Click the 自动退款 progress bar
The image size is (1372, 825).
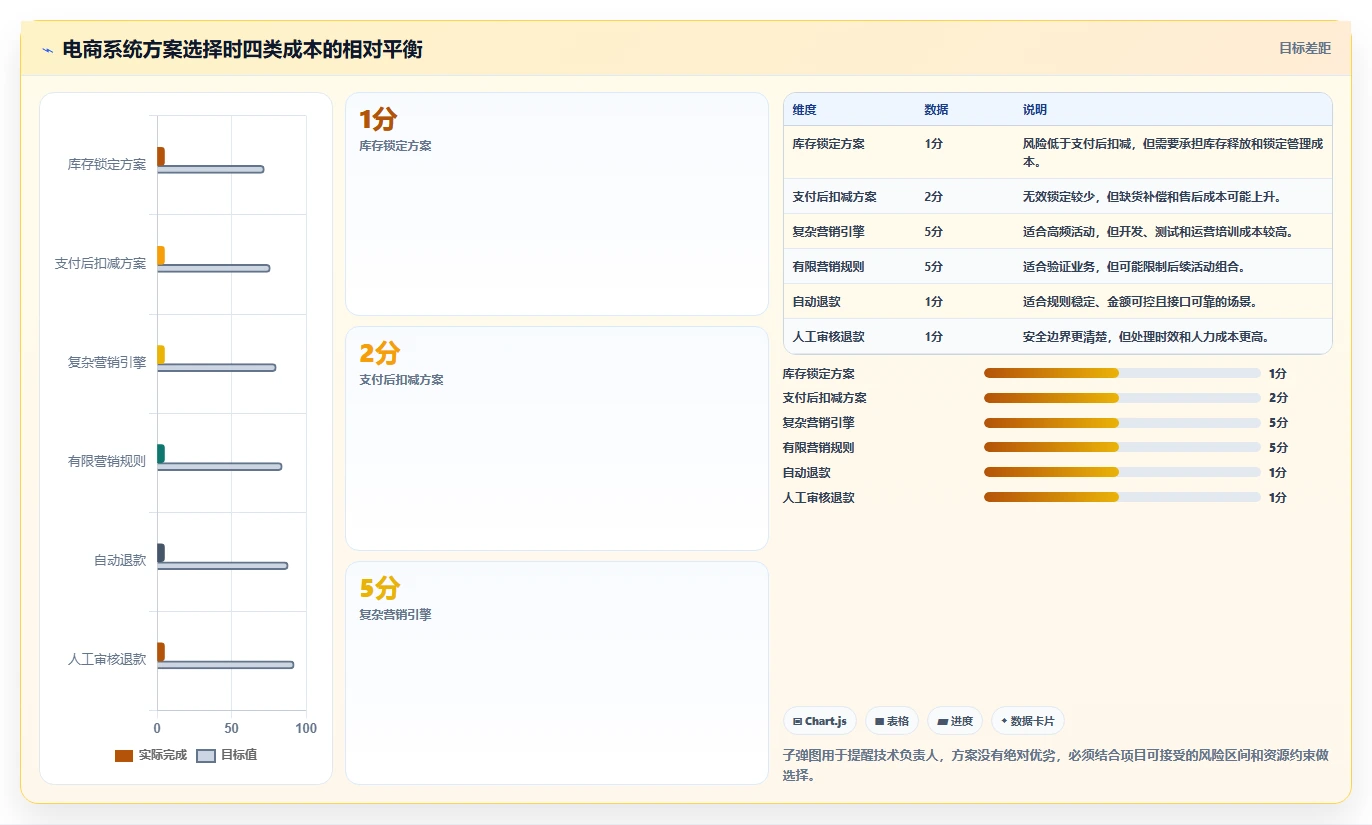[x=1122, y=472]
